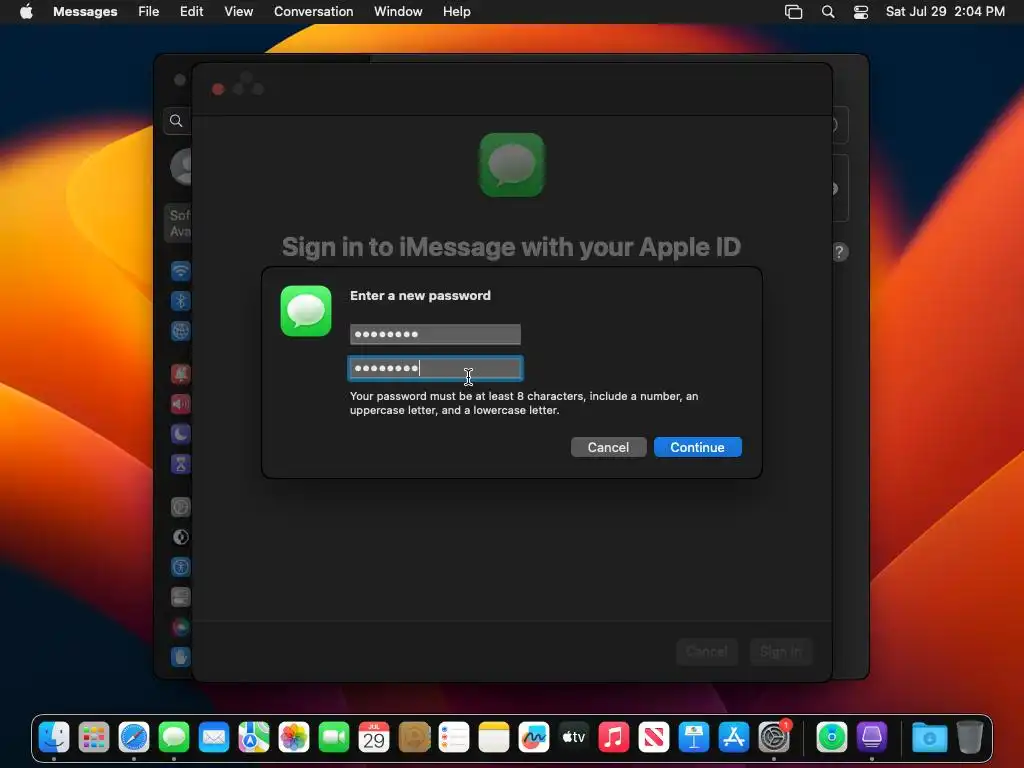This screenshot has height=768, width=1024.
Task: Open Stage Manager icon in menu bar
Action: pos(793,12)
